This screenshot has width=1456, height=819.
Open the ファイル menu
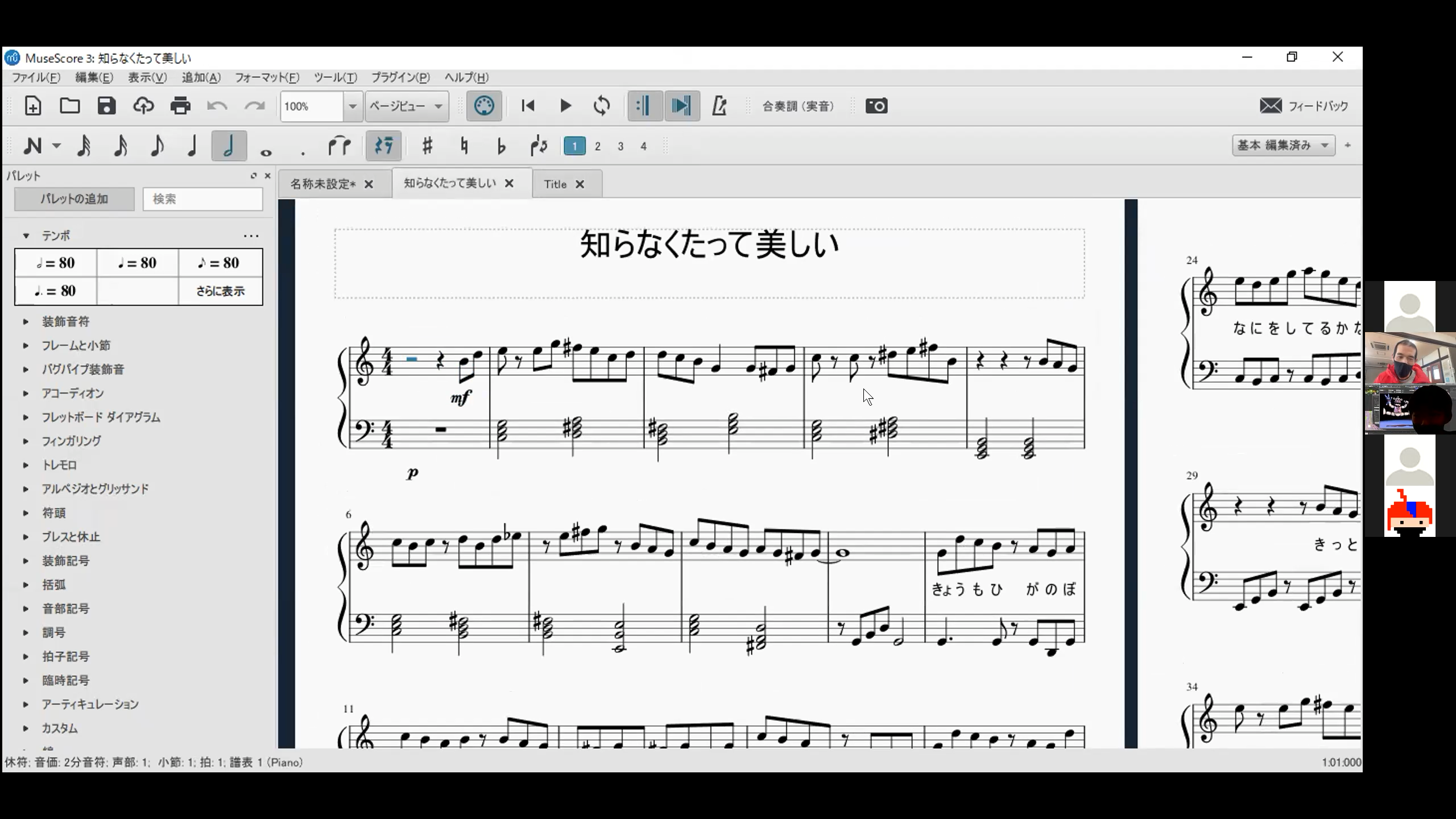click(x=36, y=77)
